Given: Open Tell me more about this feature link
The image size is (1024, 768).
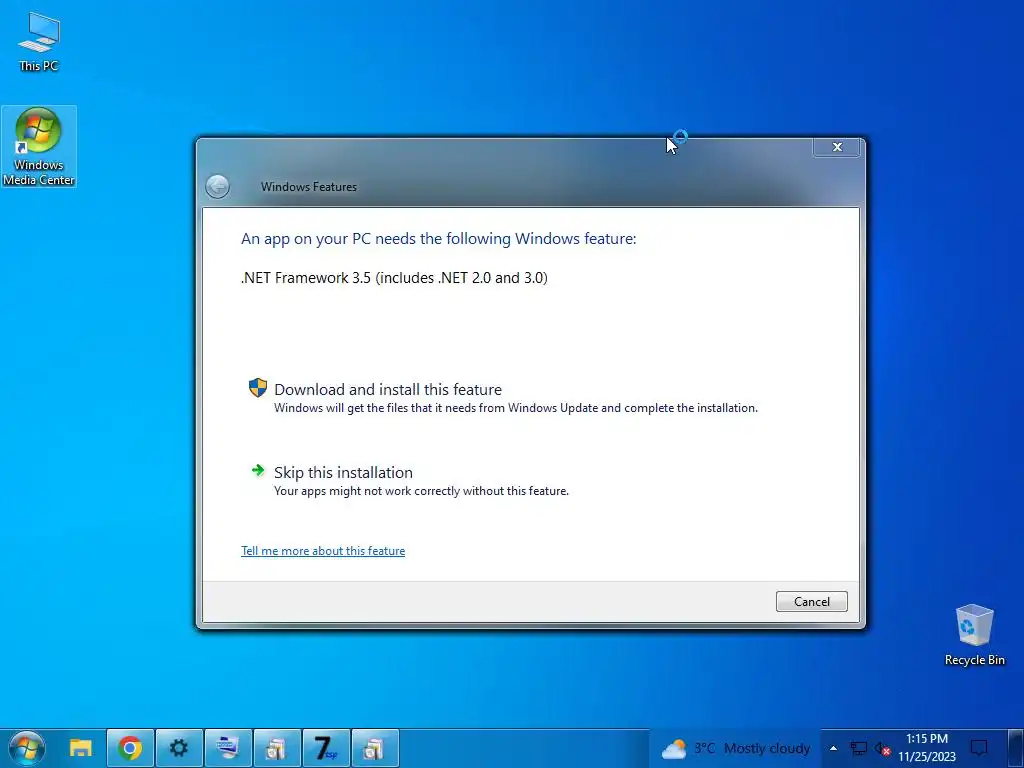Looking at the screenshot, I should [323, 551].
